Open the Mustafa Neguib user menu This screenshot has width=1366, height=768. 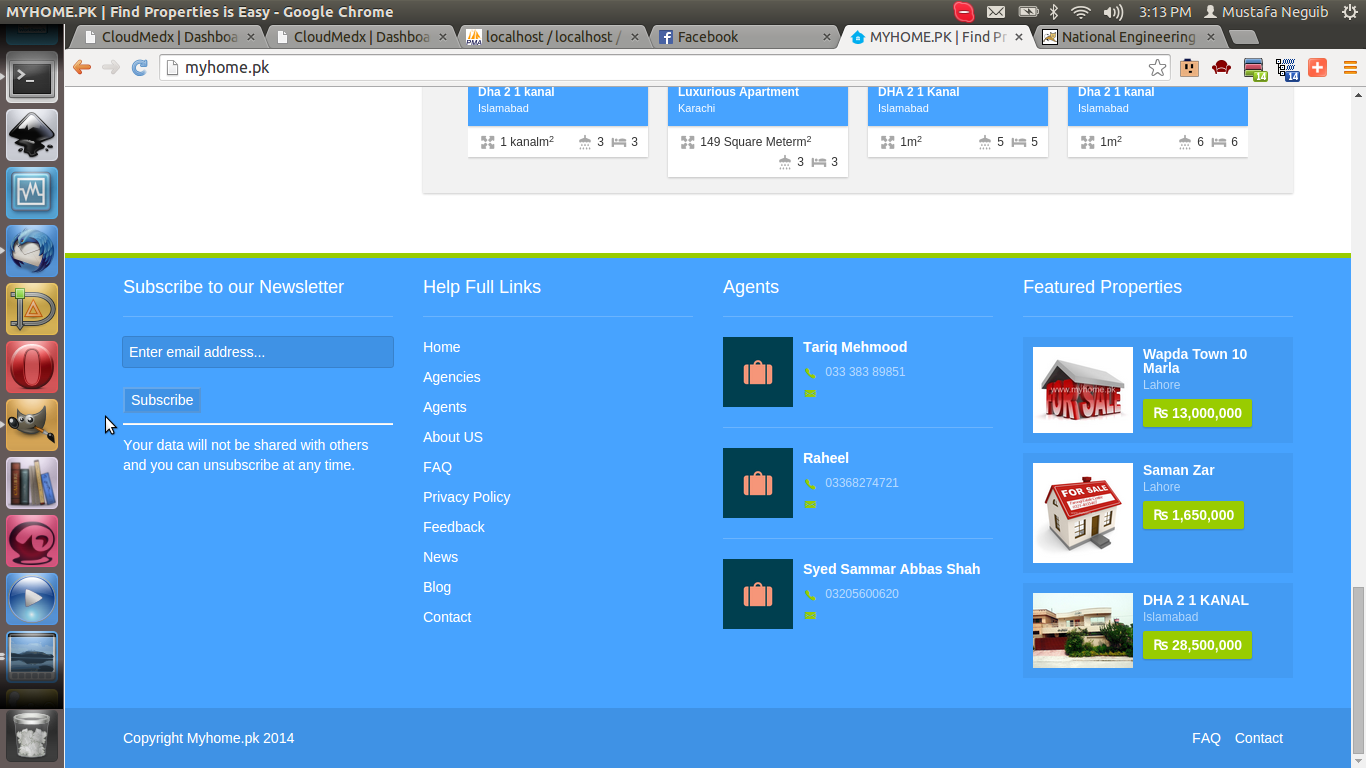click(1266, 12)
